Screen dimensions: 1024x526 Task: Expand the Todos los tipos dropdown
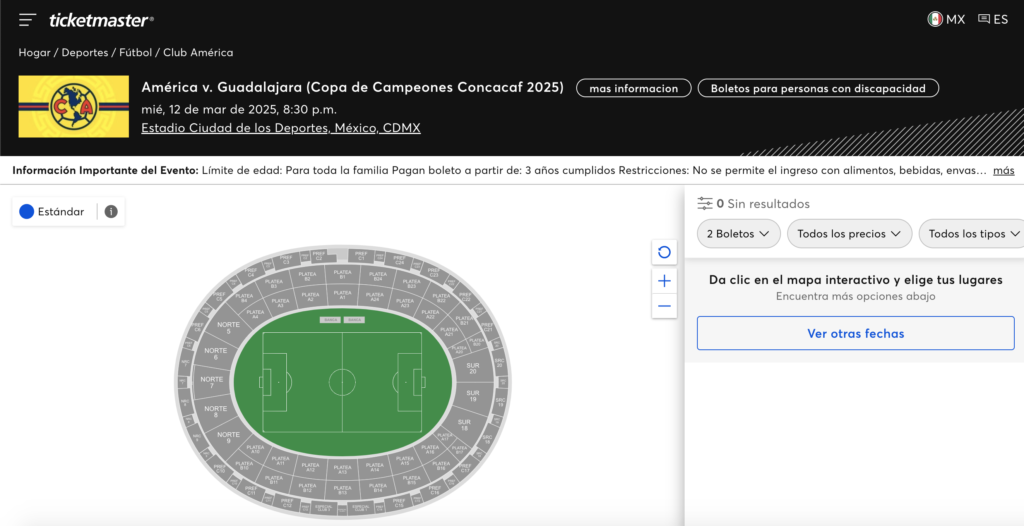tap(972, 233)
